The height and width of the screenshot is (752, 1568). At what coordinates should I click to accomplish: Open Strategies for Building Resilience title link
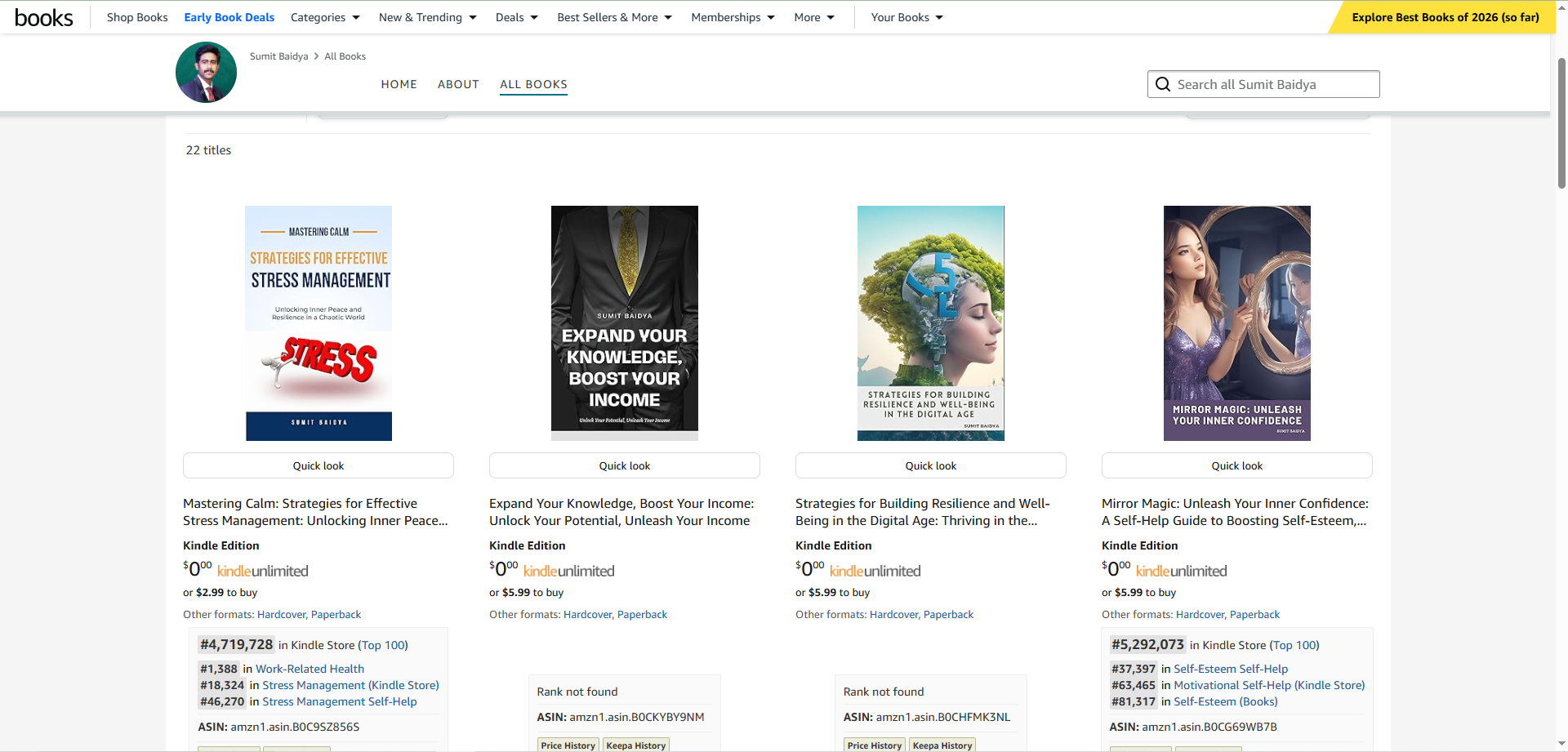coord(923,512)
